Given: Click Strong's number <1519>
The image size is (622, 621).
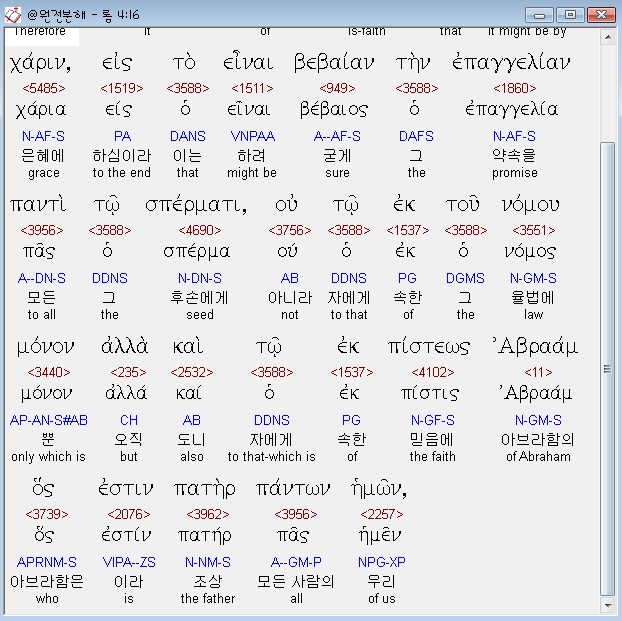Looking at the screenshot, I should pyautogui.click(x=122, y=88).
